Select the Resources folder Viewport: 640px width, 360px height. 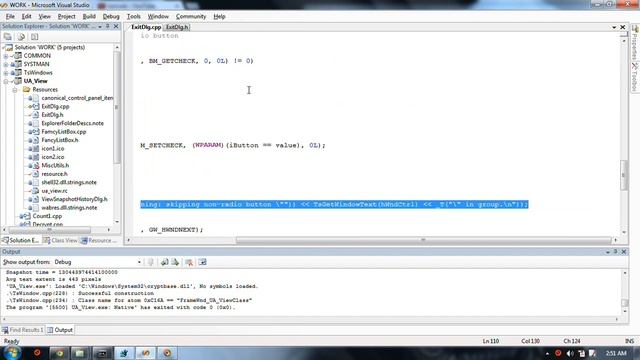(x=45, y=89)
